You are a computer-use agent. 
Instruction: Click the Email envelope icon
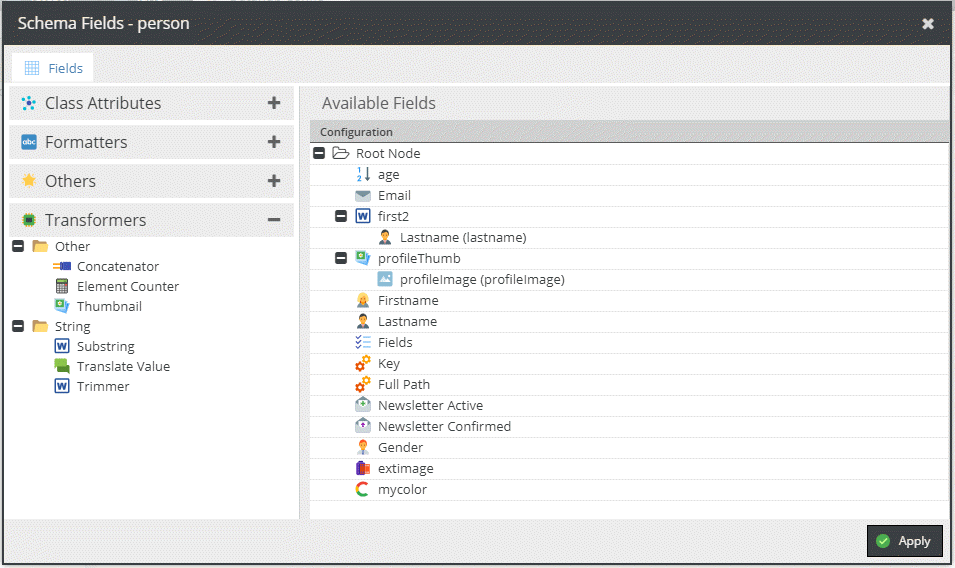363,196
